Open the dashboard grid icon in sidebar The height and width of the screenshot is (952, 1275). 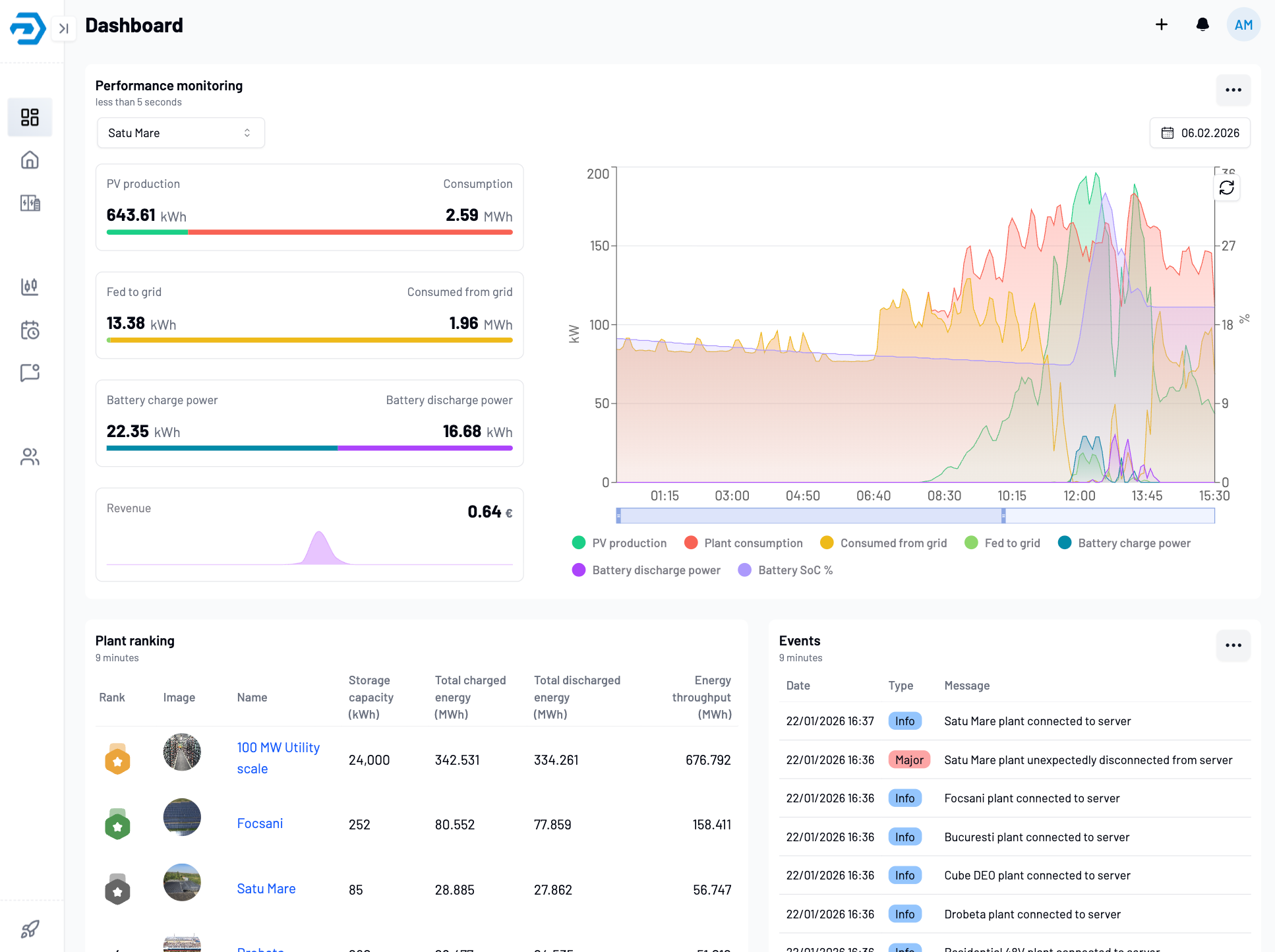[30, 117]
